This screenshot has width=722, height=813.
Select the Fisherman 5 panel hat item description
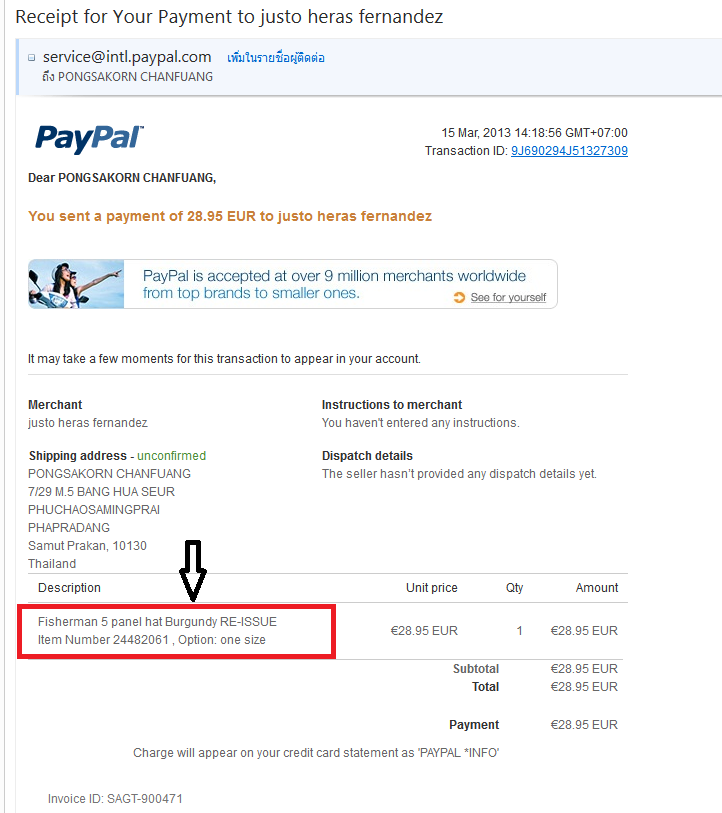tap(157, 622)
